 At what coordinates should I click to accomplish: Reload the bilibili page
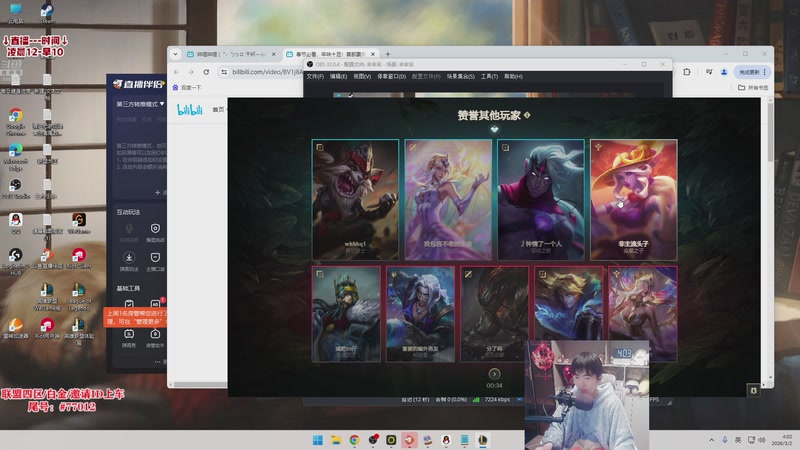206,72
